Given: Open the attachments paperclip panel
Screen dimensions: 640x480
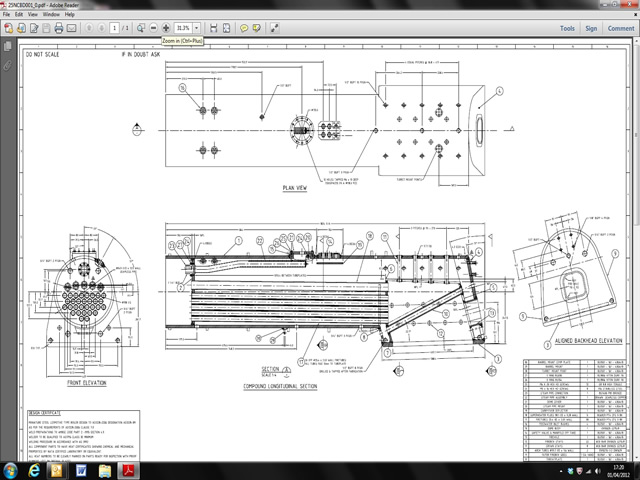Looking at the screenshot, I should [x=8, y=63].
